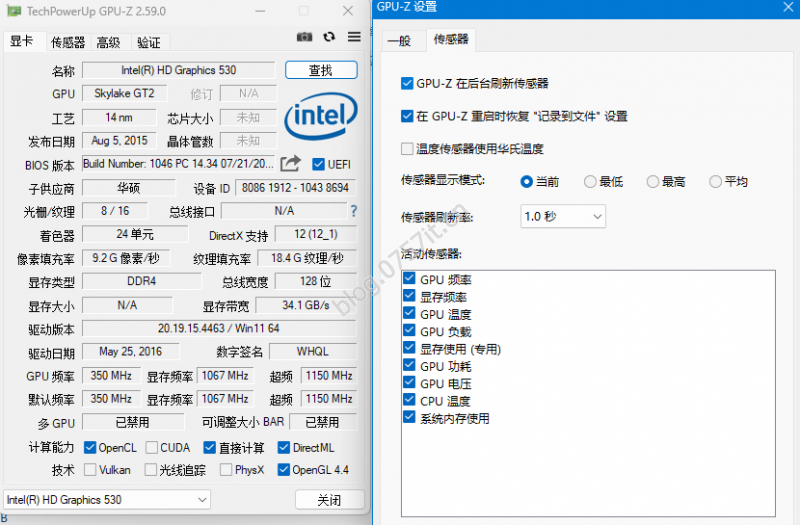Click the 着色器 value 24 单元
The height and width of the screenshot is (525, 800).
click(x=135, y=234)
